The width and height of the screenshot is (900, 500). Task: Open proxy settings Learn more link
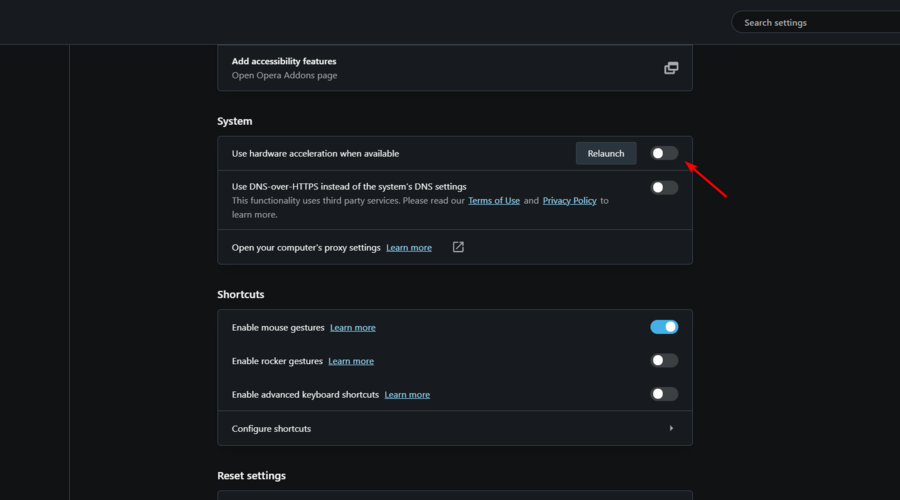click(x=409, y=247)
